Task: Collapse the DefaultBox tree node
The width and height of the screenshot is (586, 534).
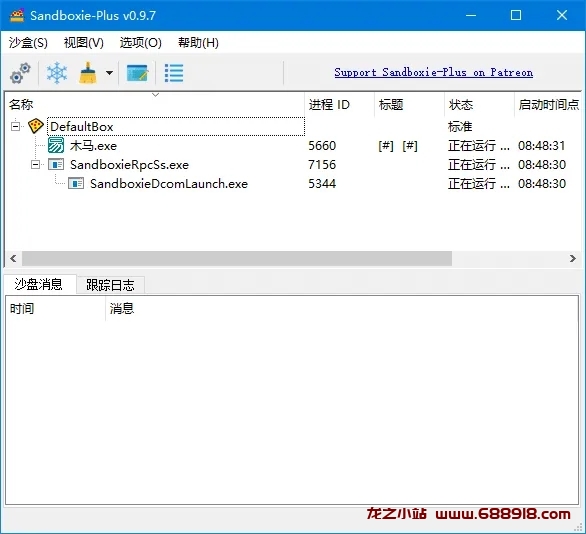Action: click(15, 126)
